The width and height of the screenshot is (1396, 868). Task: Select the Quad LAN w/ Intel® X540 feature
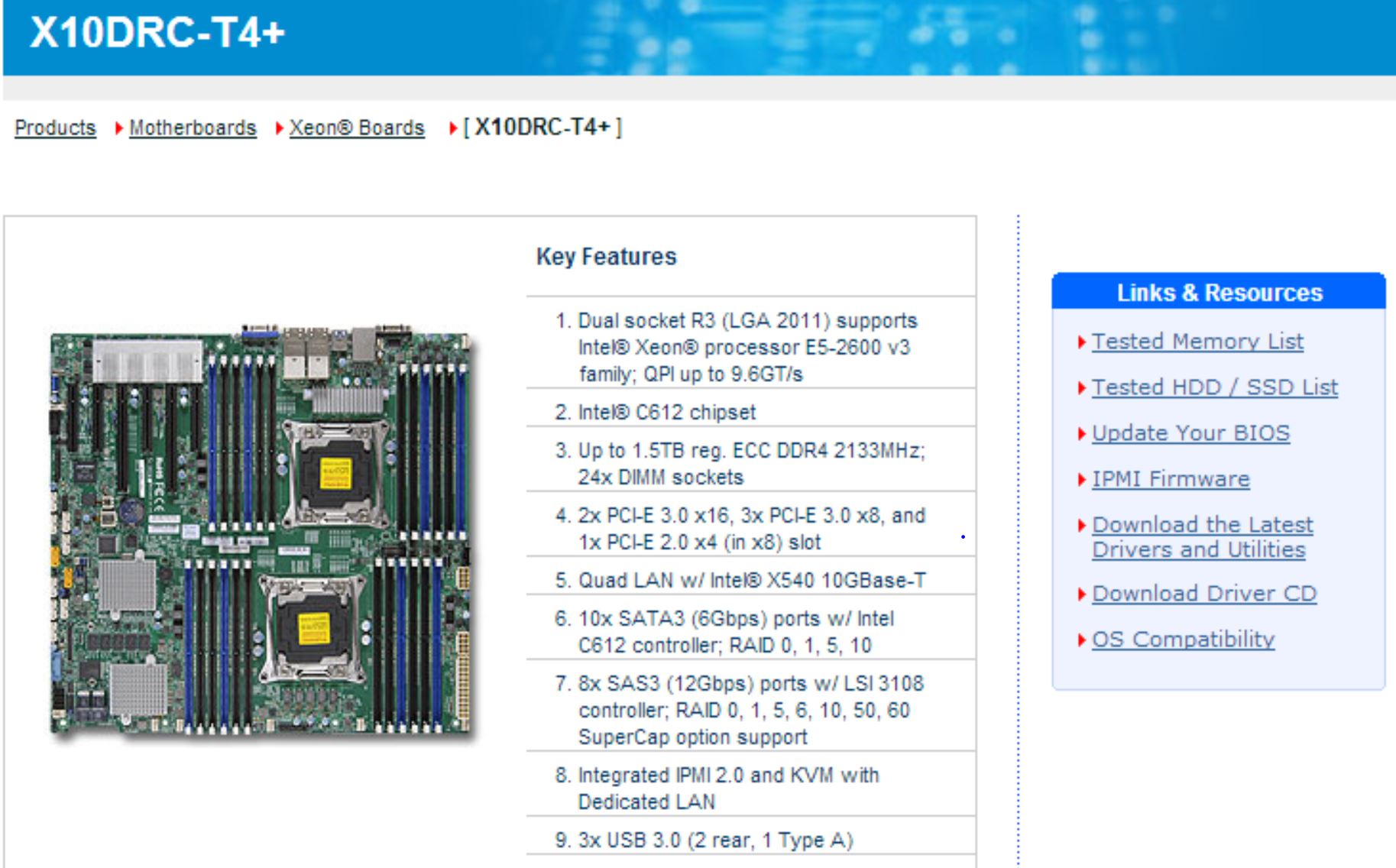752,581
